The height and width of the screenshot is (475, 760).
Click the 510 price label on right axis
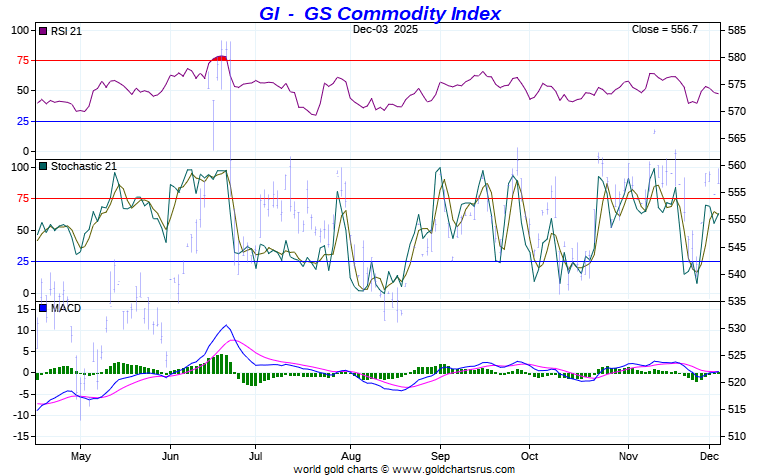736,436
